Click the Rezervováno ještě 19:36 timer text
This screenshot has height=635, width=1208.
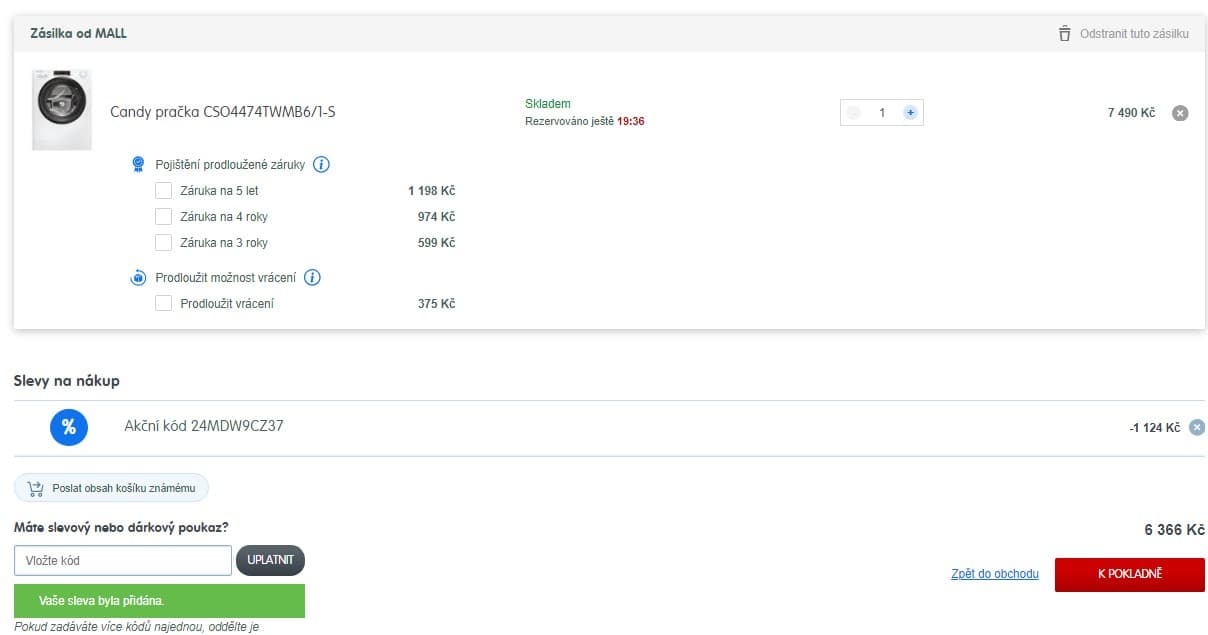point(585,121)
